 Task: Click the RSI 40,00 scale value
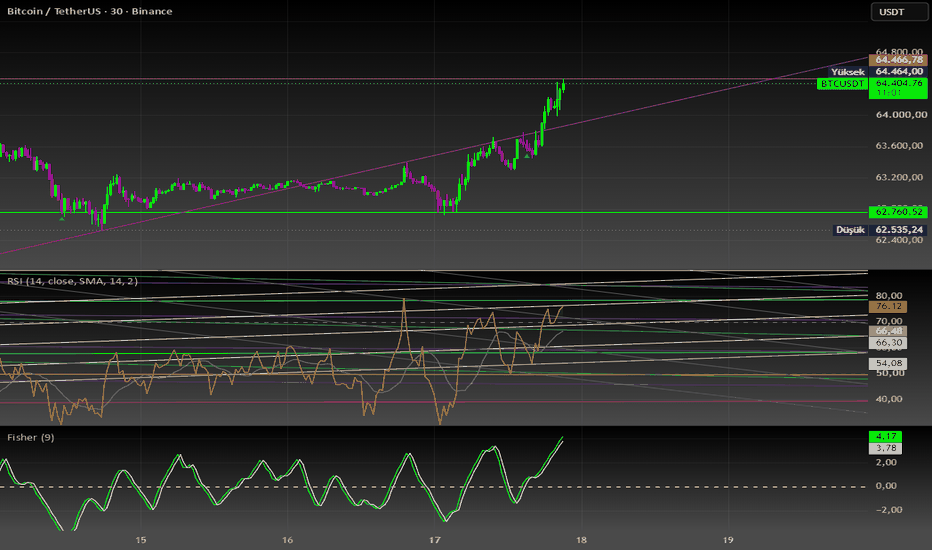(x=889, y=399)
